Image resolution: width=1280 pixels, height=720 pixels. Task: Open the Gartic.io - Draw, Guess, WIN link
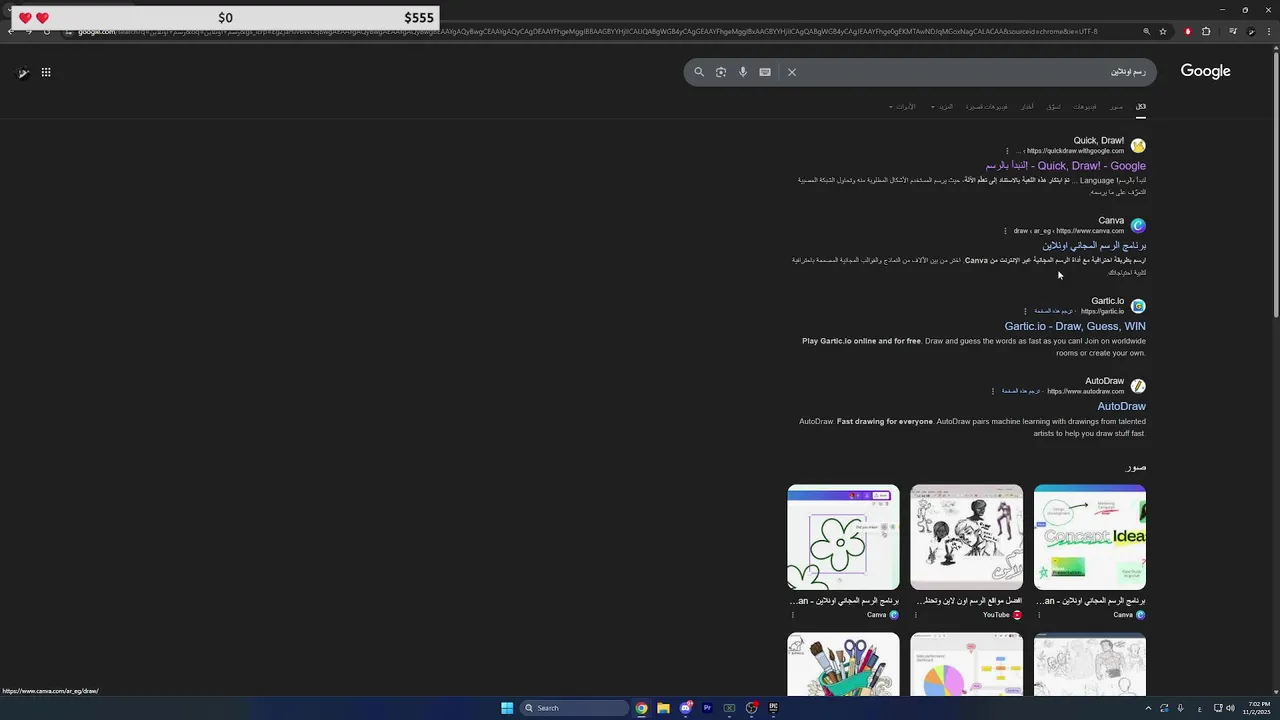click(x=1075, y=326)
